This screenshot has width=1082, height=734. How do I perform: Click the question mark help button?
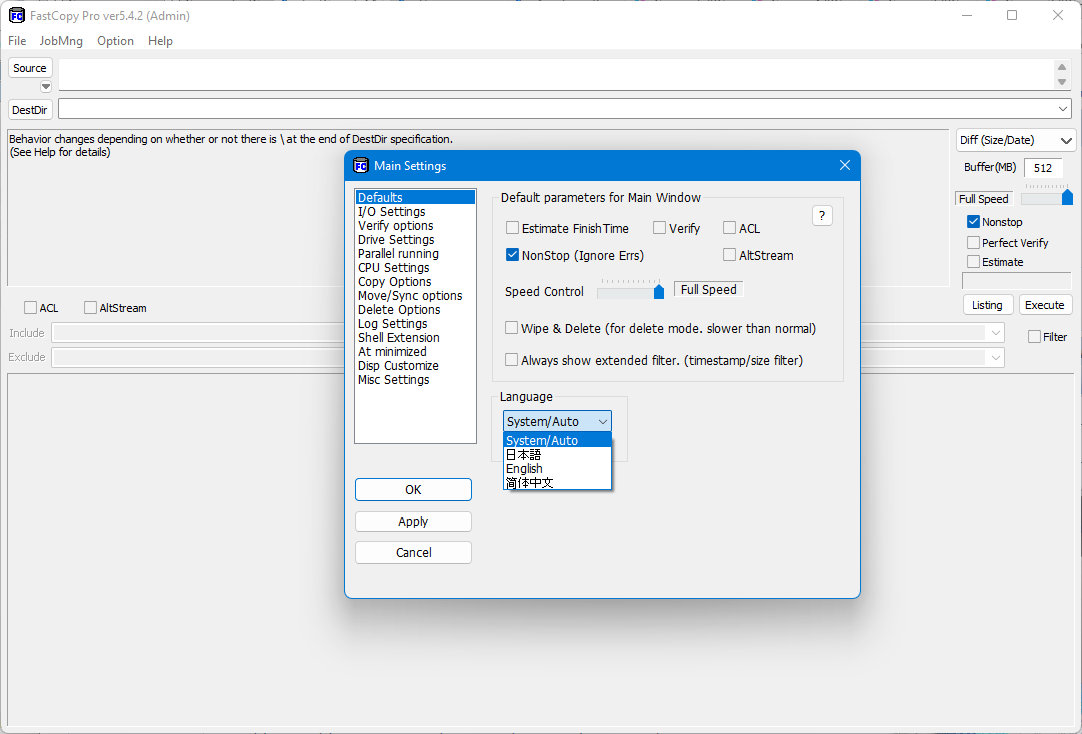821,216
